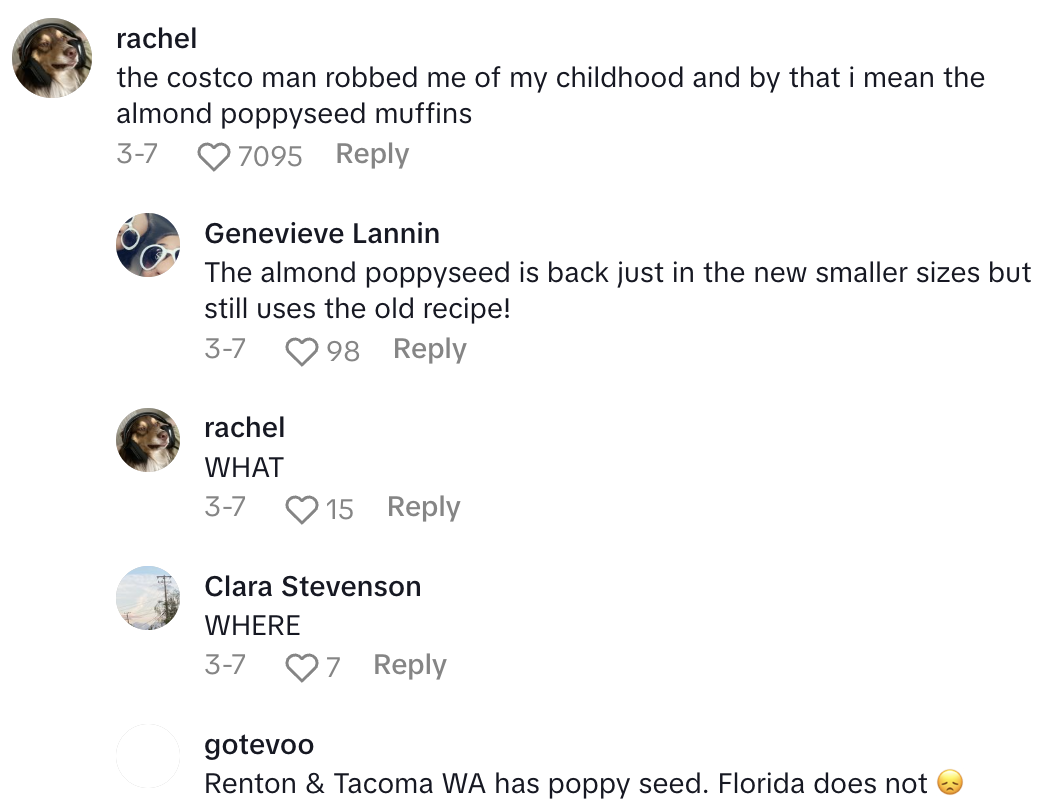Viewport: 1060px width, 810px height.
Task: Heart Clara Stevenson's WHERE reply
Action: pos(301,667)
